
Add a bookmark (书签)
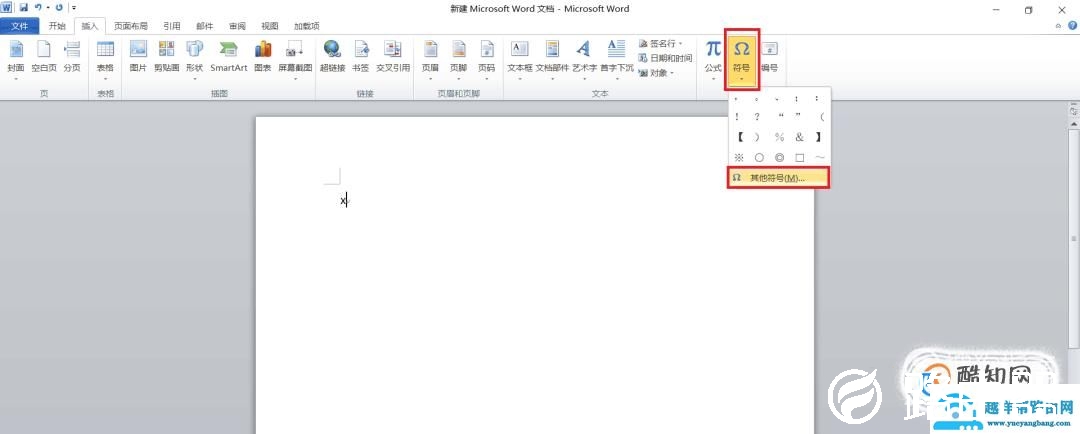(361, 58)
